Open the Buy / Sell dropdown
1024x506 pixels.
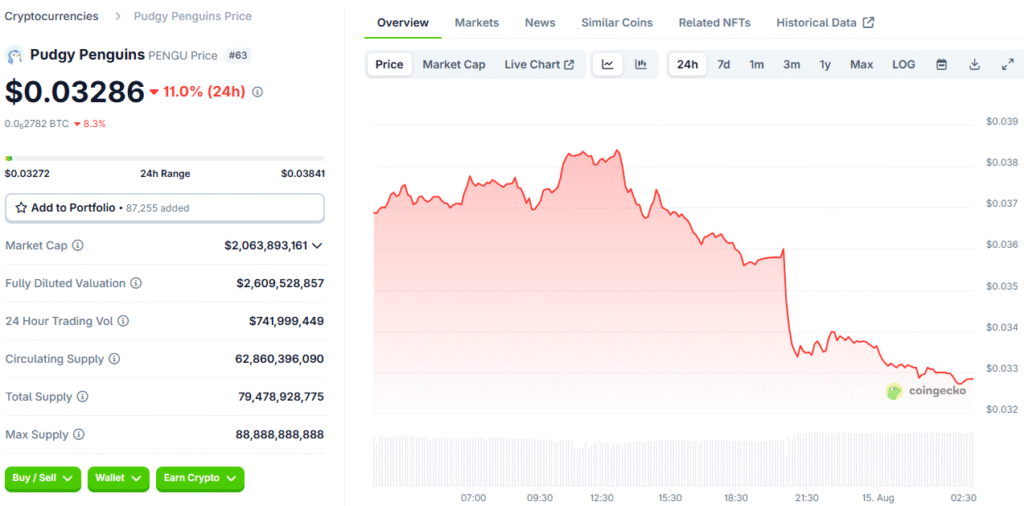pos(43,479)
